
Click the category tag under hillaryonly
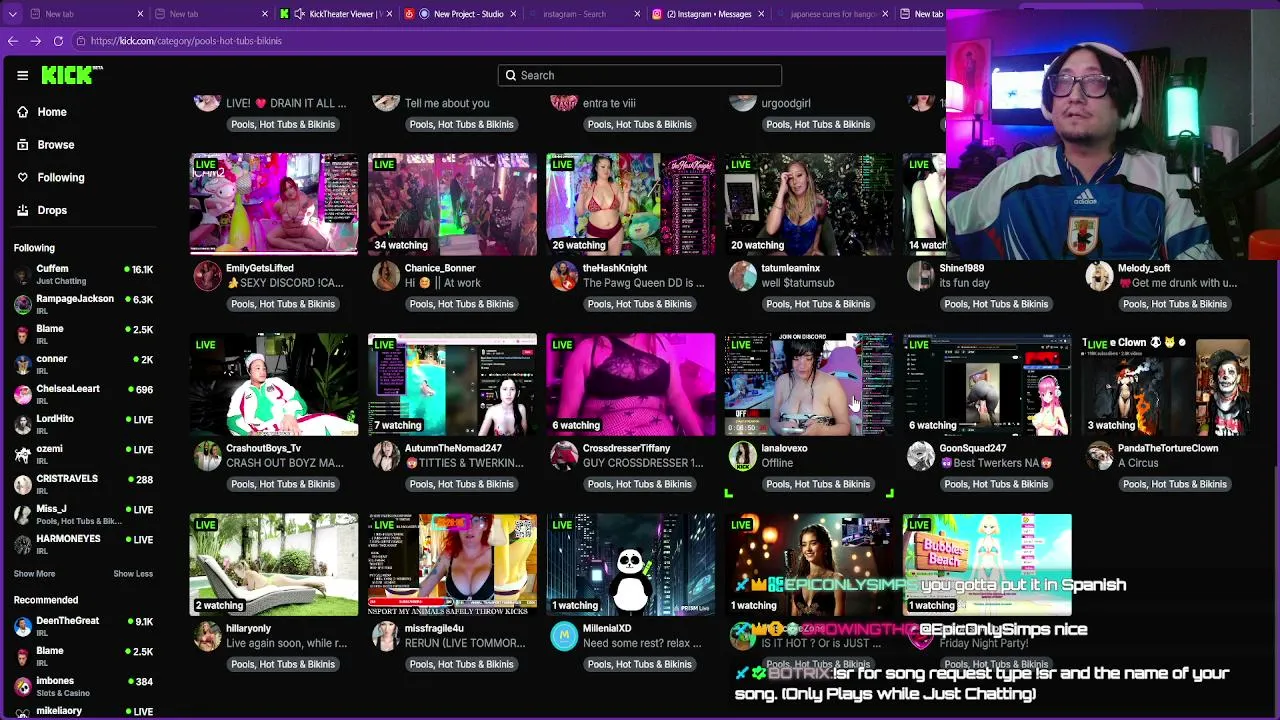pos(283,664)
